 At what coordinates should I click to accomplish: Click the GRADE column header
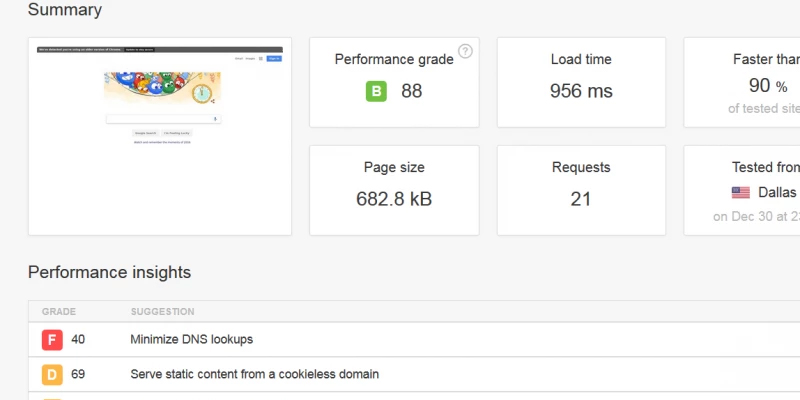59,312
